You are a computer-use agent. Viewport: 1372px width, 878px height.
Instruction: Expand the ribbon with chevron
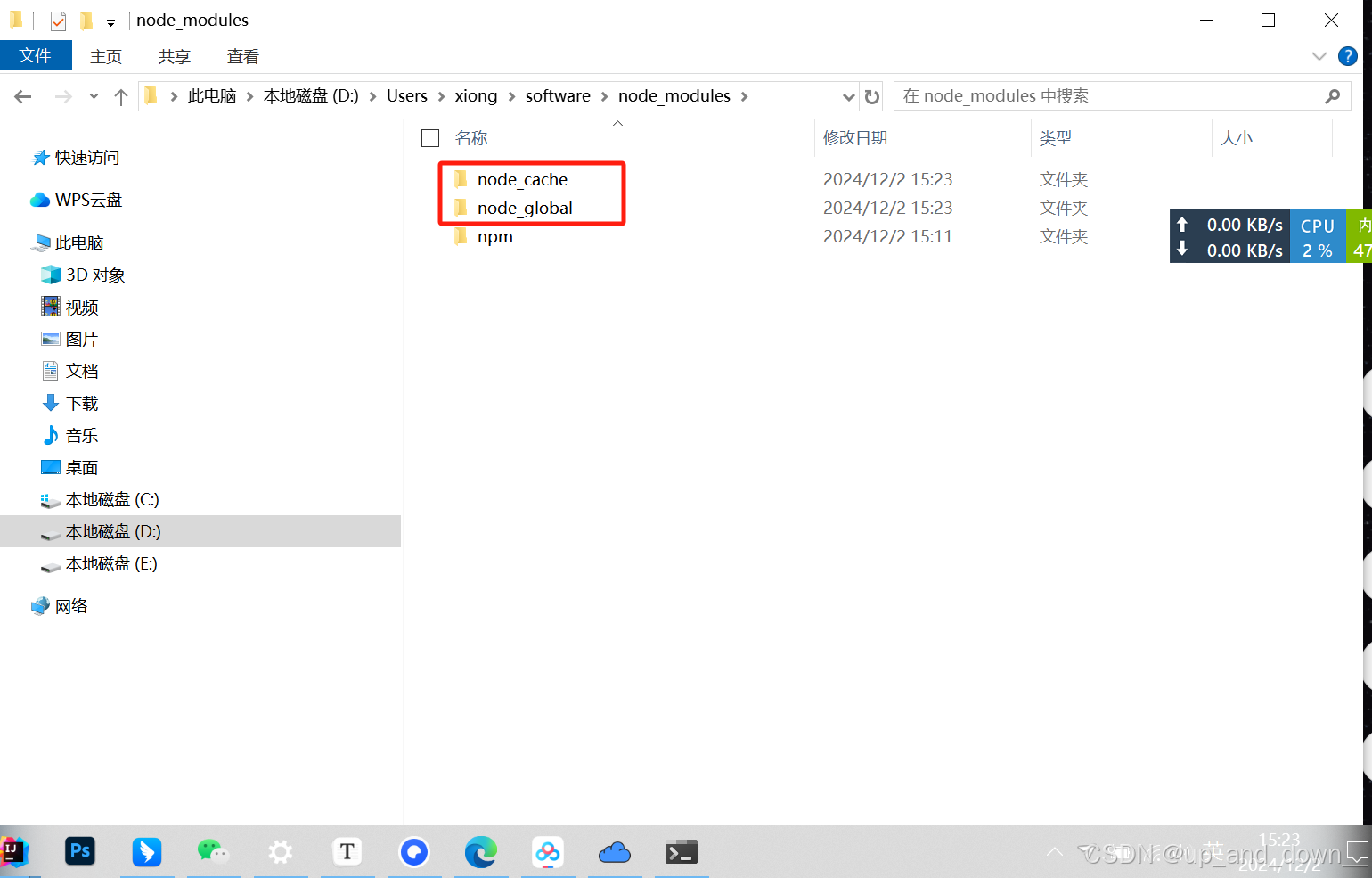(1319, 56)
